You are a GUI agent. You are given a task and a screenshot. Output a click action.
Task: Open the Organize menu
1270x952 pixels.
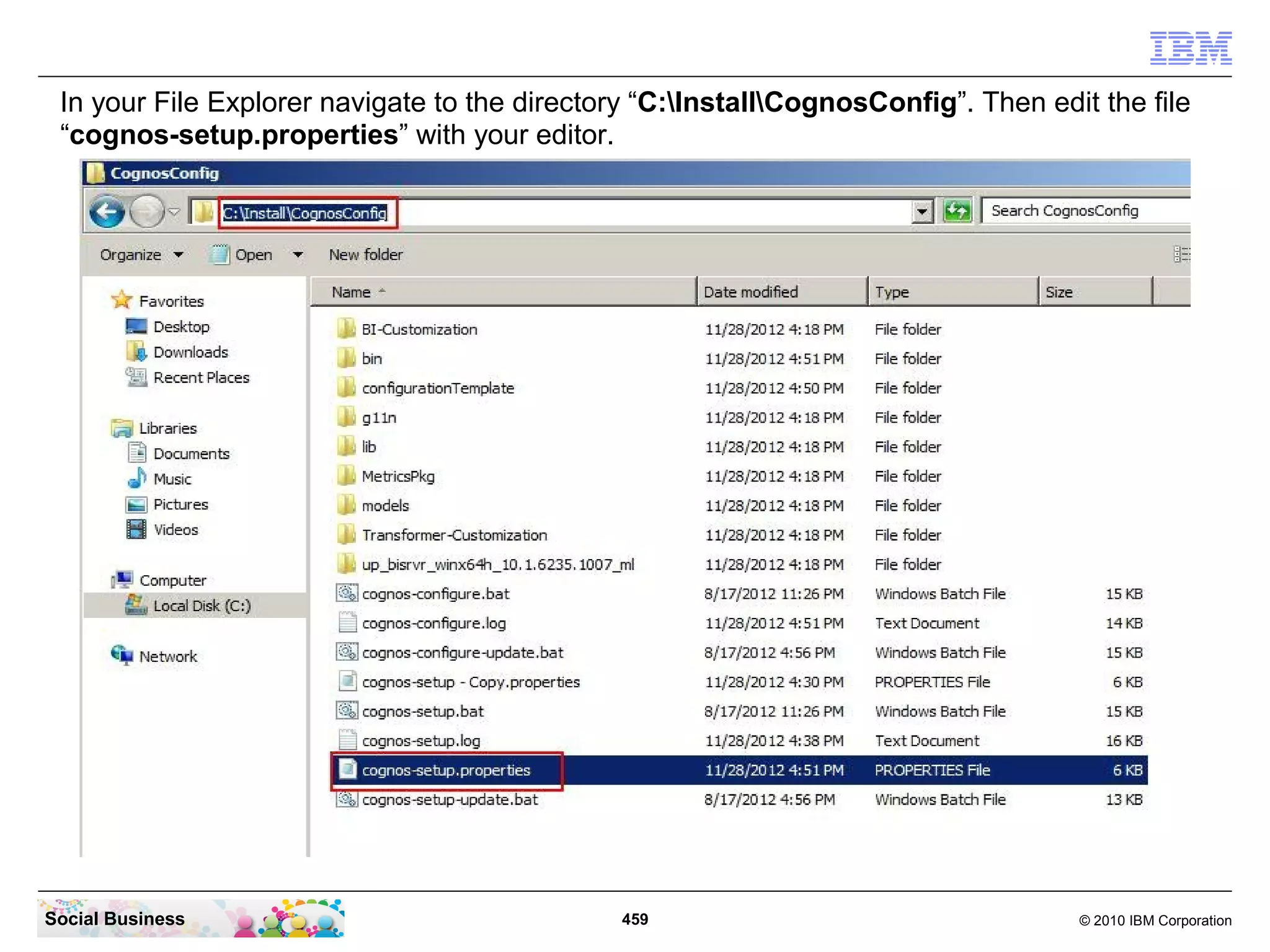tap(141, 255)
